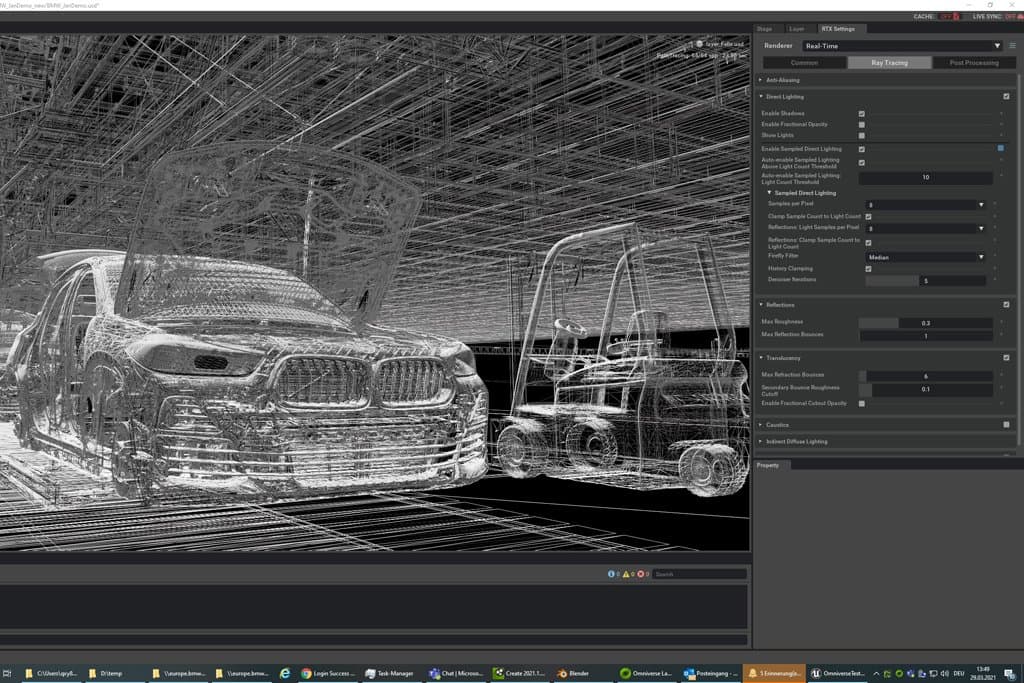This screenshot has width=1024, height=683.
Task: Switch to the Layer tab
Action: pyautogui.click(x=797, y=29)
